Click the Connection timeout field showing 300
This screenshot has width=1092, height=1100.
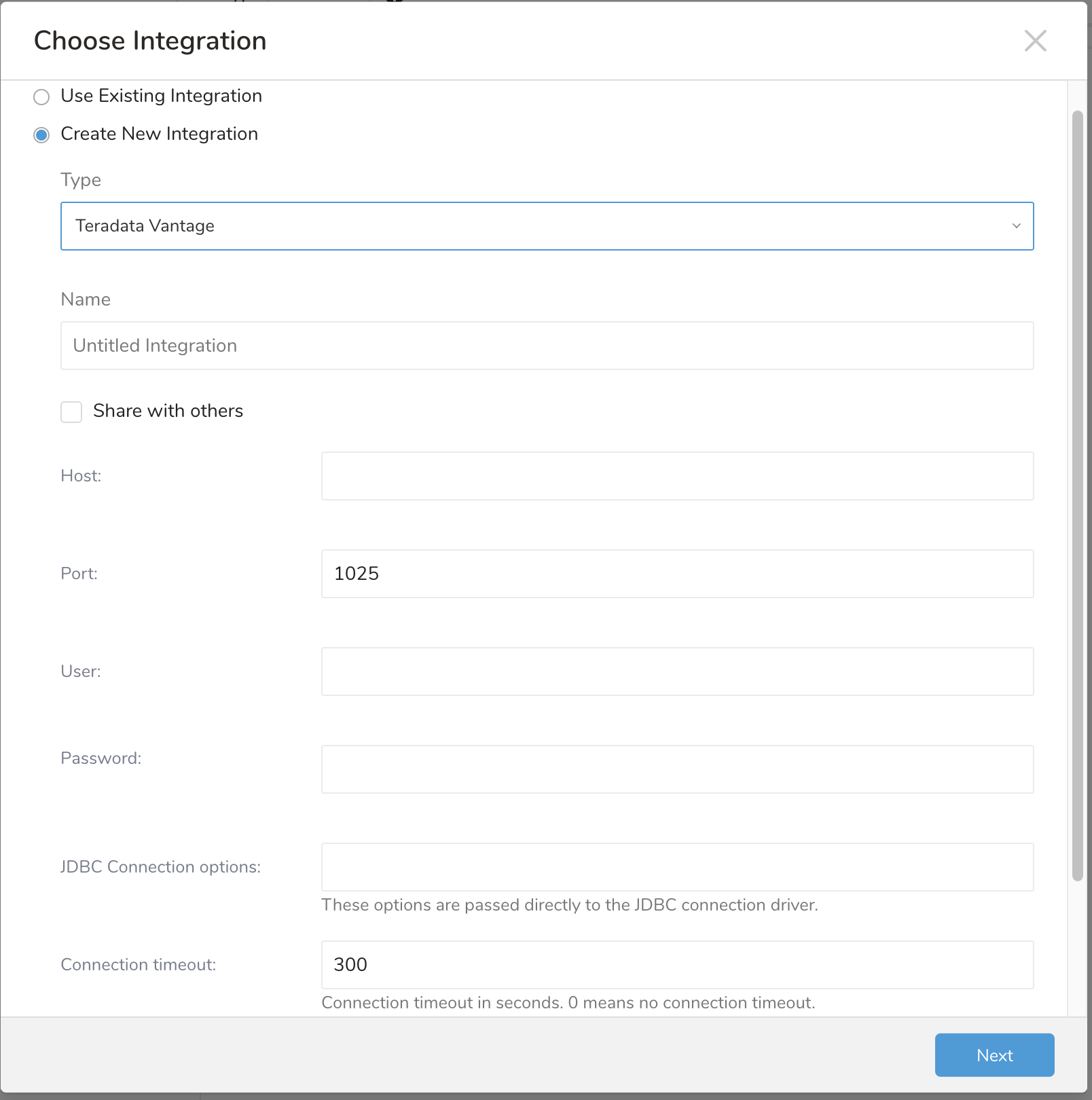point(677,965)
